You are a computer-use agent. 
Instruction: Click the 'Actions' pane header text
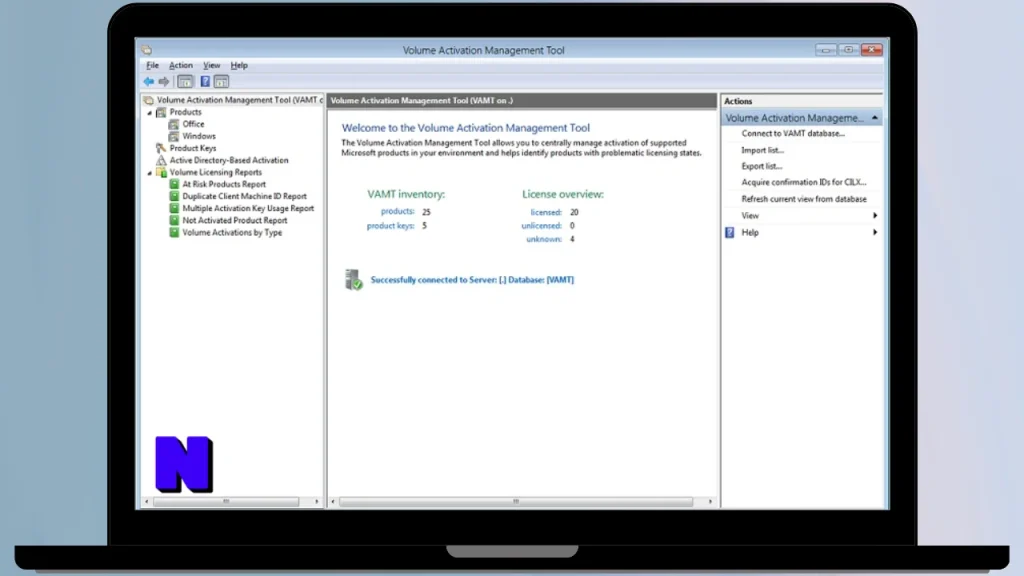(738, 101)
